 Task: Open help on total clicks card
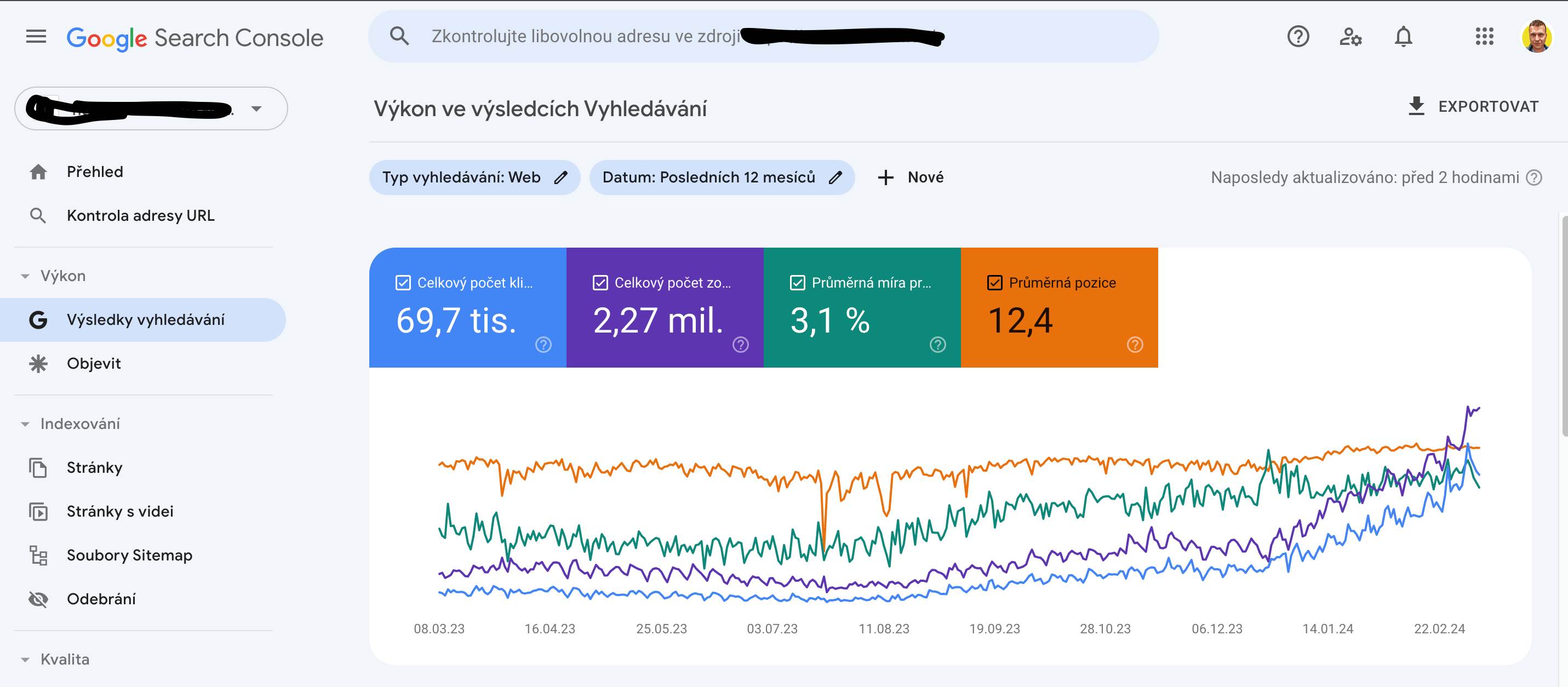point(543,345)
